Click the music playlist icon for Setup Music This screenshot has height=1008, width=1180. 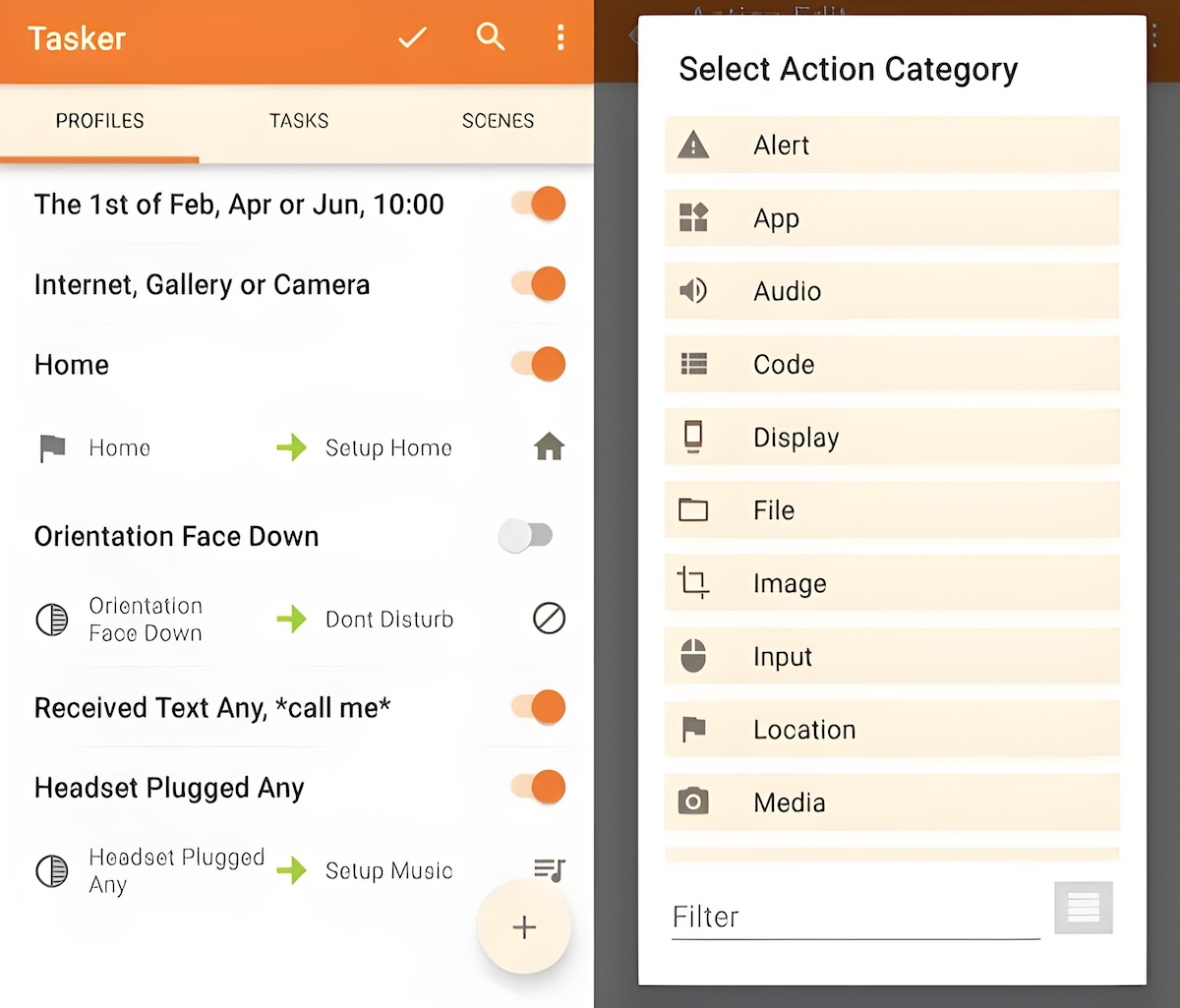point(550,870)
